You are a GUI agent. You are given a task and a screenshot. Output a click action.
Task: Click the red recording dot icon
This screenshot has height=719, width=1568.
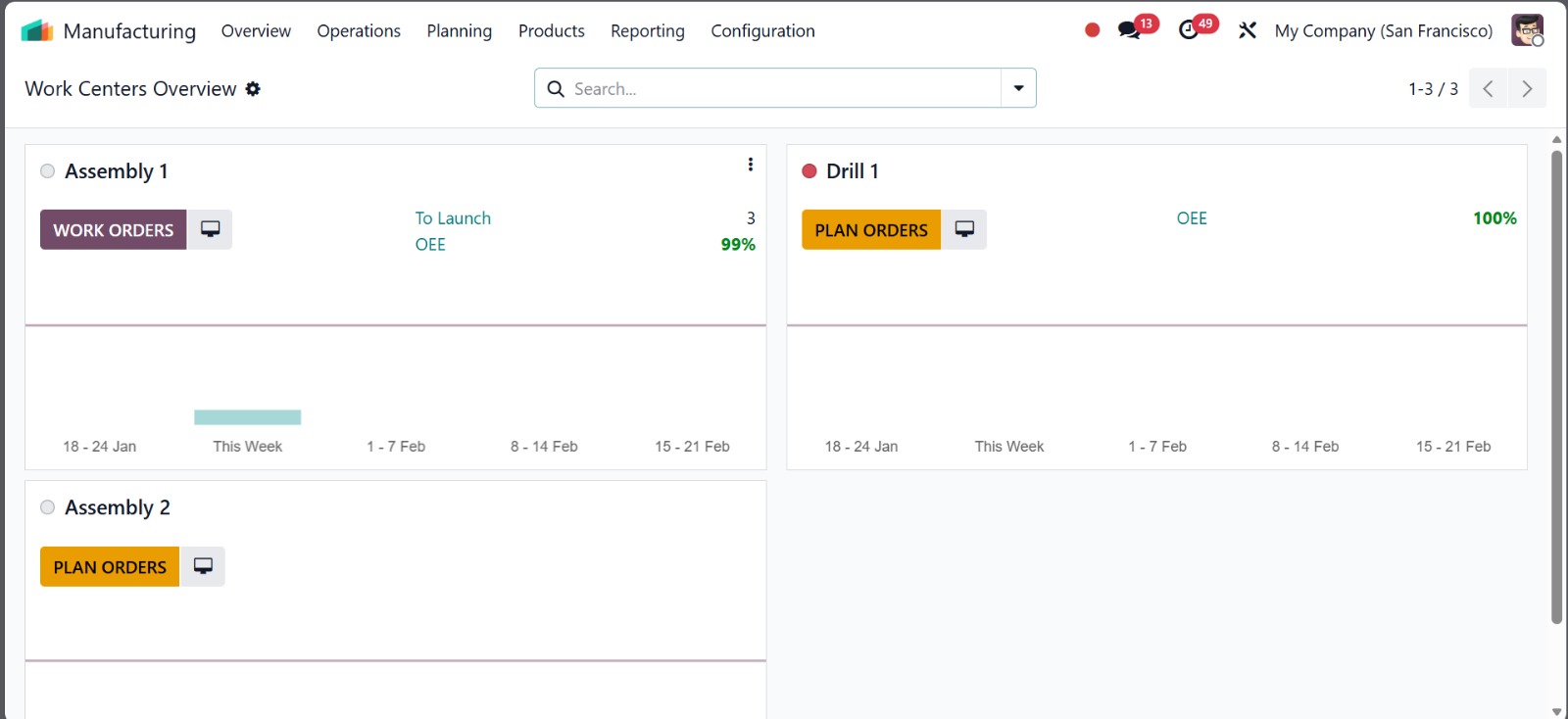pos(1092,30)
